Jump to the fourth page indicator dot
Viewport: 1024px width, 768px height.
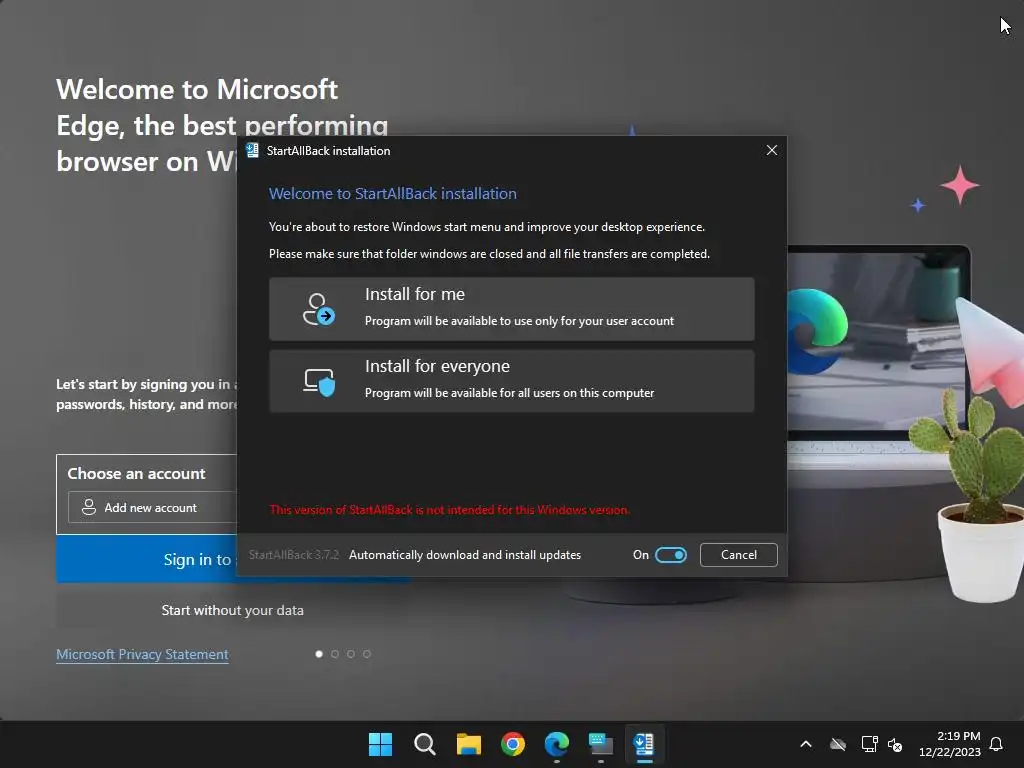tap(367, 654)
